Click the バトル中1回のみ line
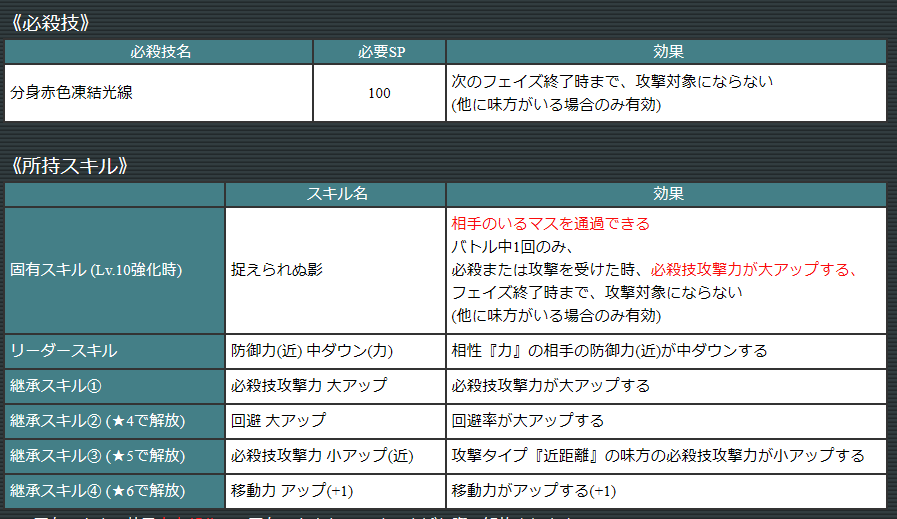This screenshot has width=897, height=519. coord(513,247)
